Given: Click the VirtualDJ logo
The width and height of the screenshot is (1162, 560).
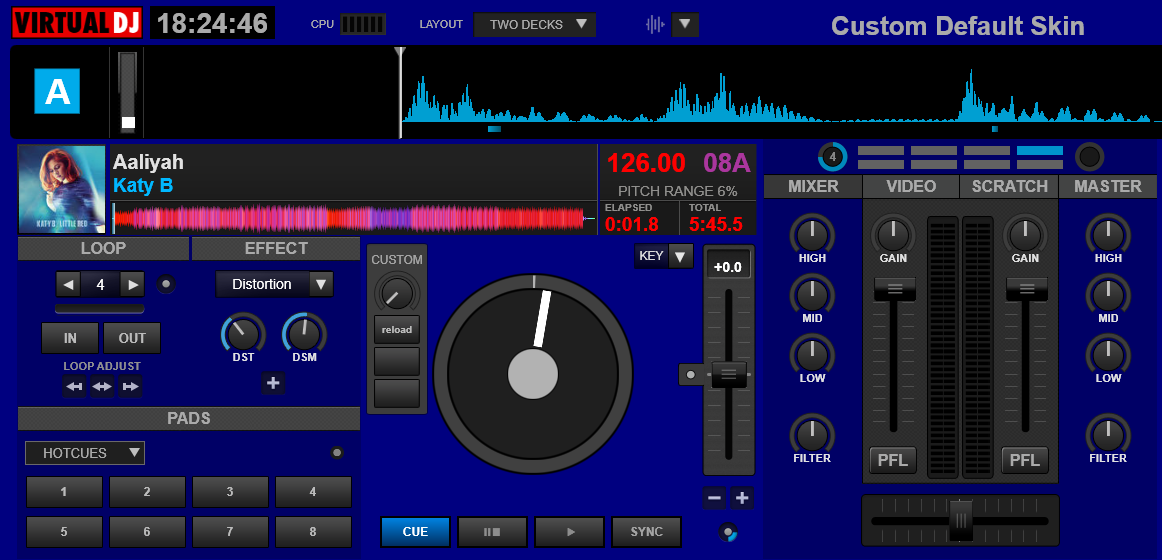Looking at the screenshot, I should [77, 23].
